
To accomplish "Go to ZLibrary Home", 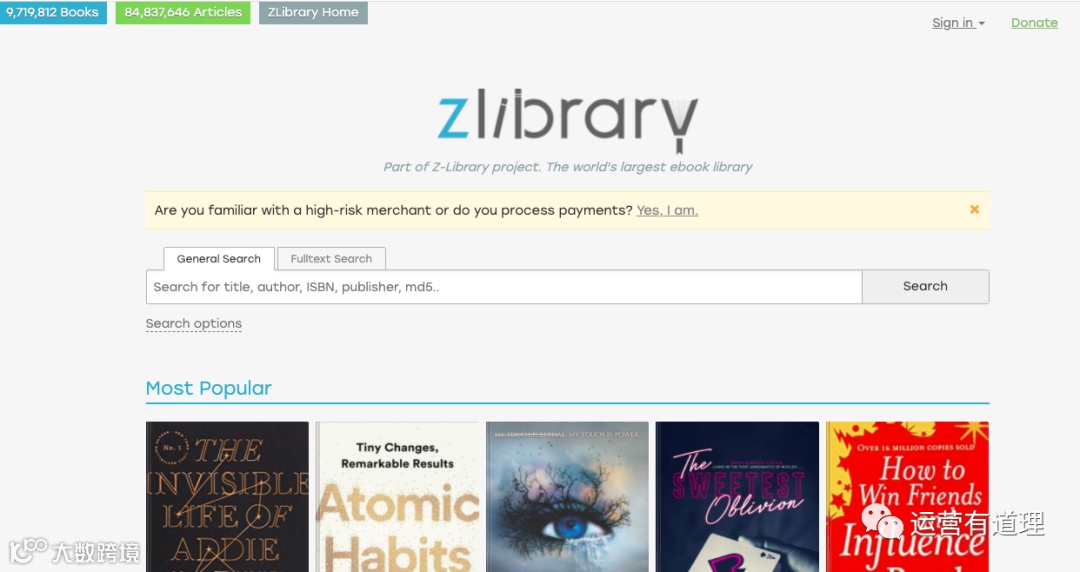I will point(313,12).
